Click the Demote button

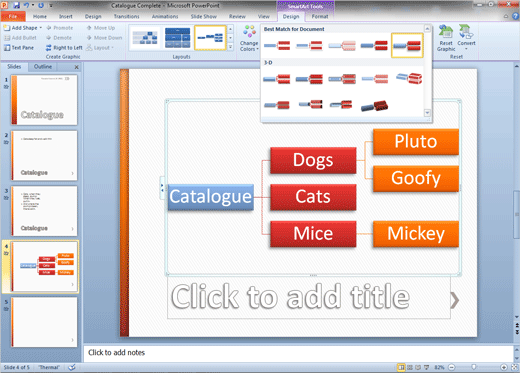[59, 38]
